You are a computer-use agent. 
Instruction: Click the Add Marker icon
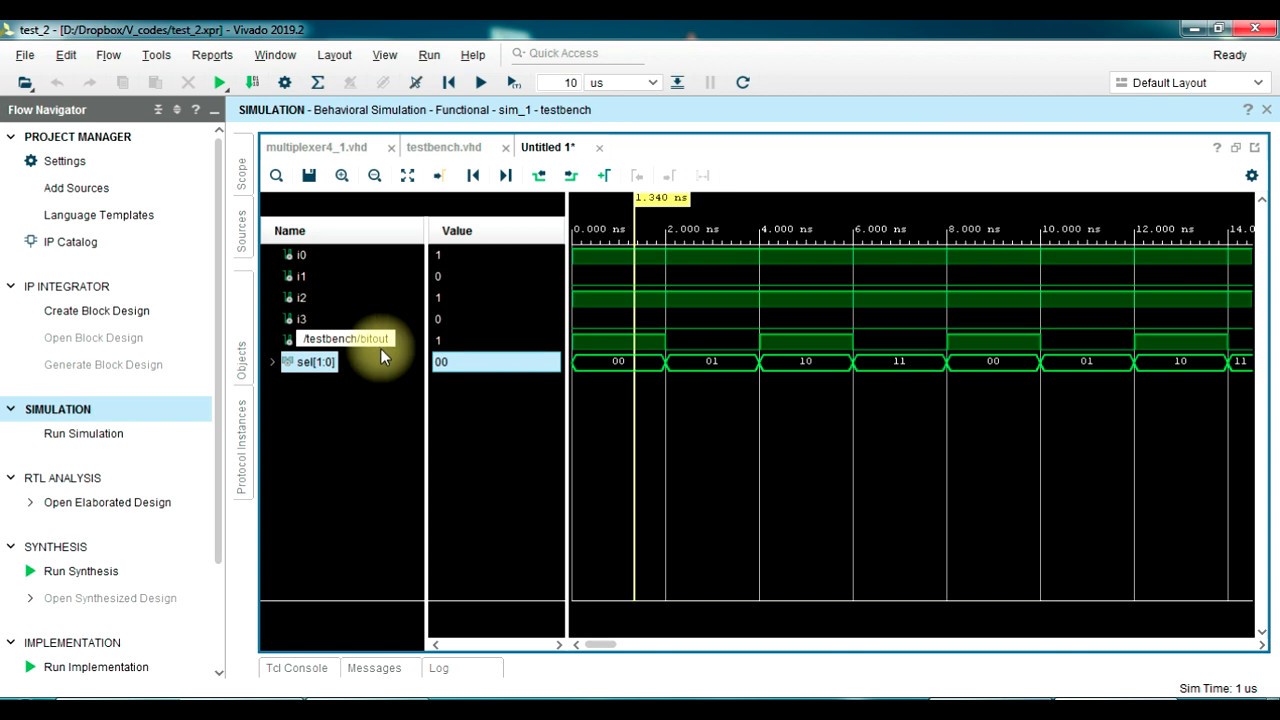tap(604, 176)
